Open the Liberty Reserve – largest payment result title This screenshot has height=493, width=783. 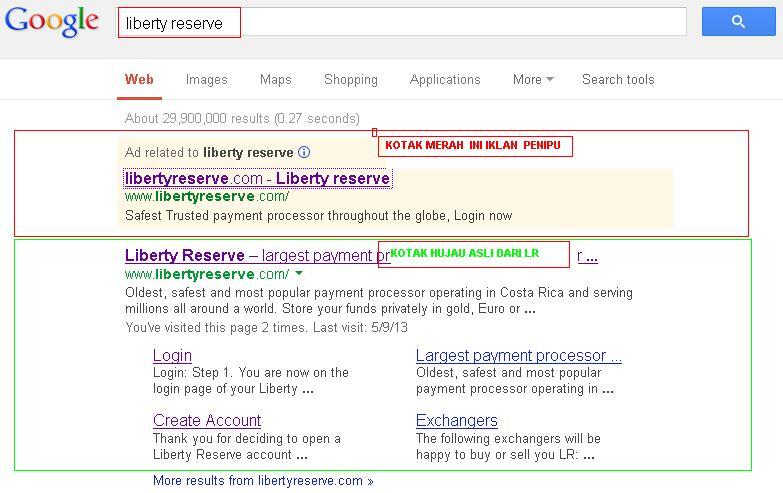pos(257,255)
